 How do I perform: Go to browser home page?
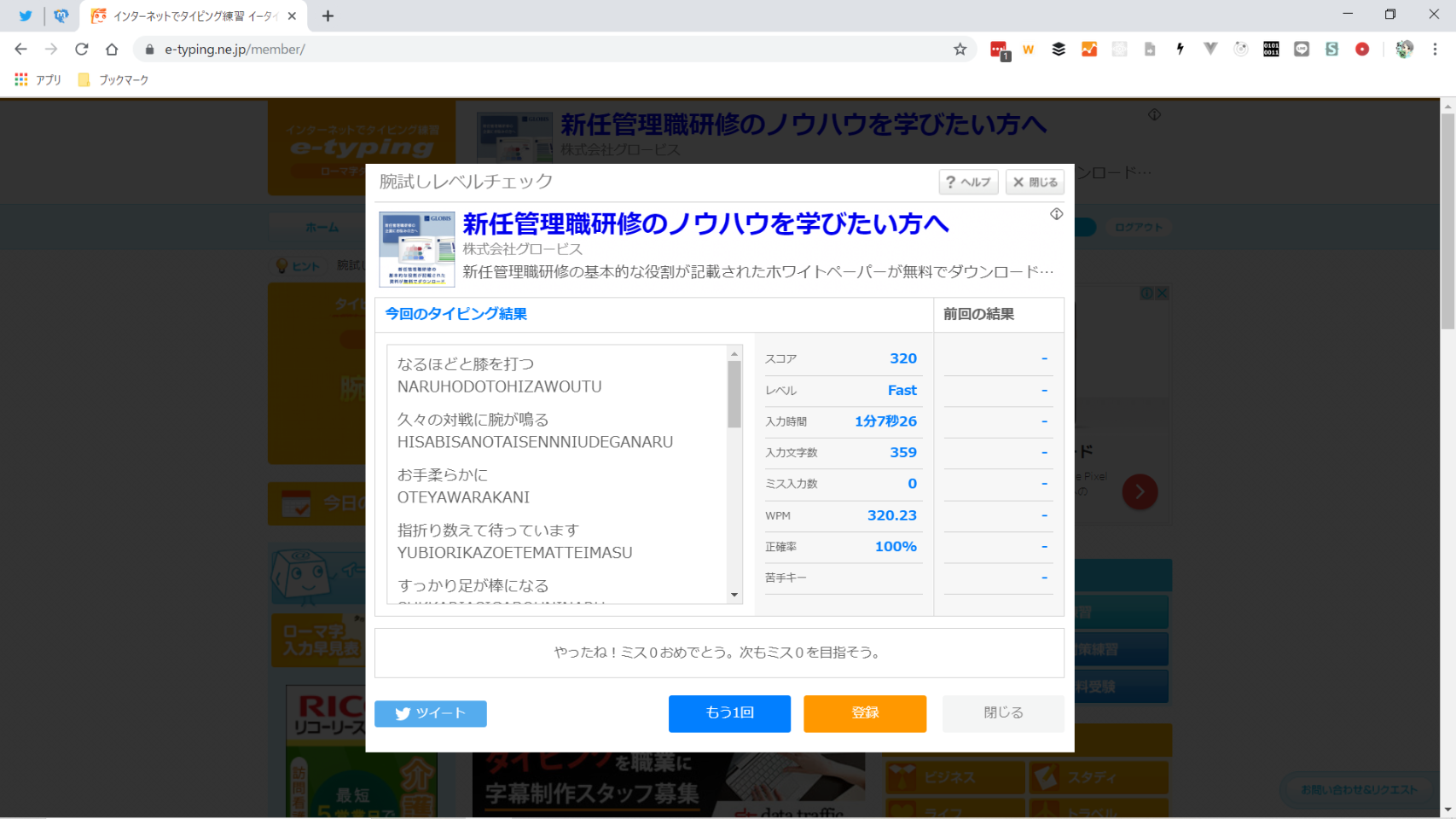(112, 49)
